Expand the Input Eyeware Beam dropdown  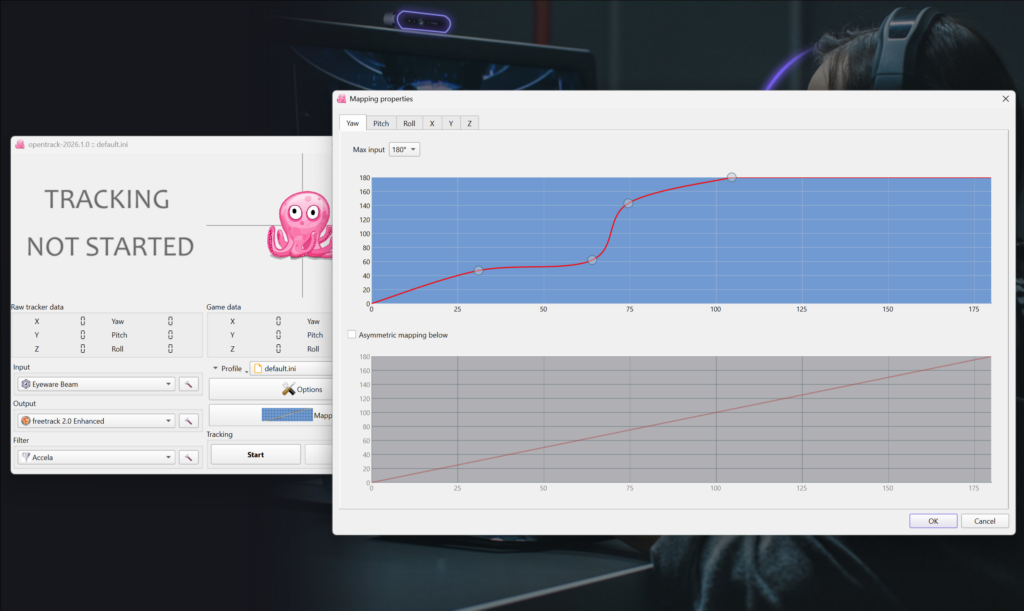click(x=96, y=384)
